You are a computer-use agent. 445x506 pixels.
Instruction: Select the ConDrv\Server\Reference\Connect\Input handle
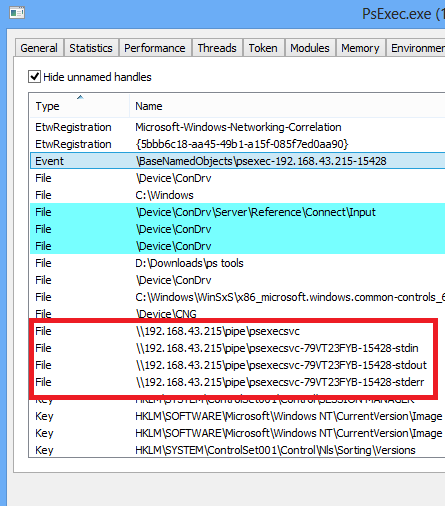tap(237, 212)
